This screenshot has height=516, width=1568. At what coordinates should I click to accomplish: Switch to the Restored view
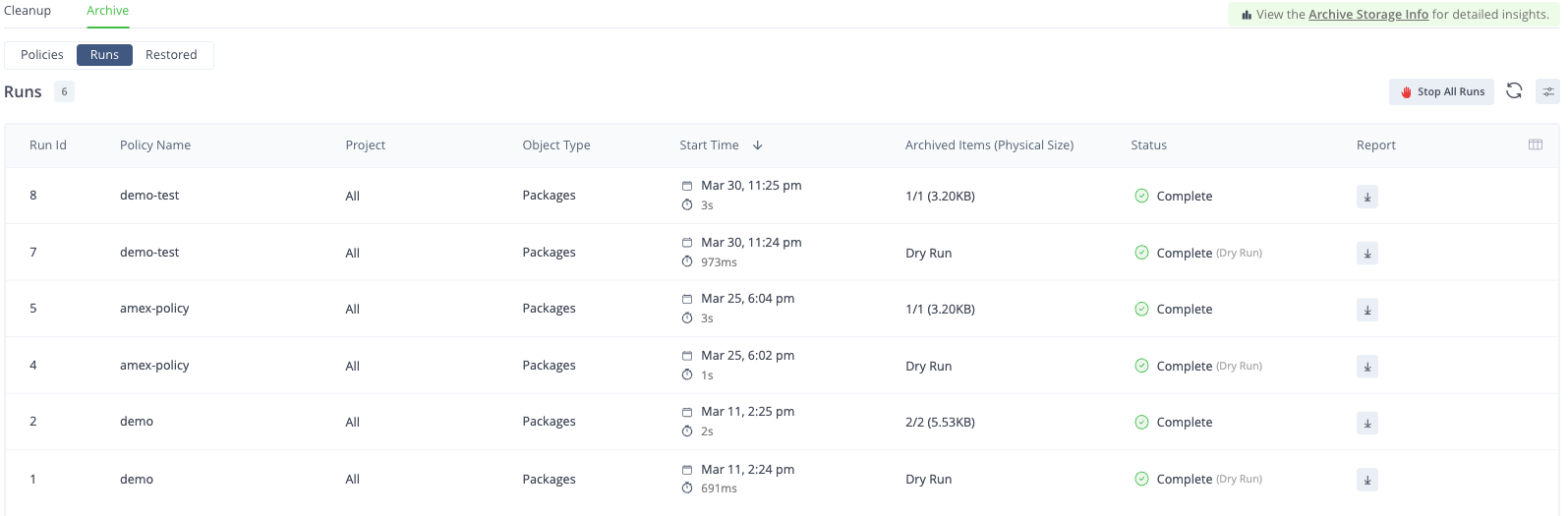171,55
